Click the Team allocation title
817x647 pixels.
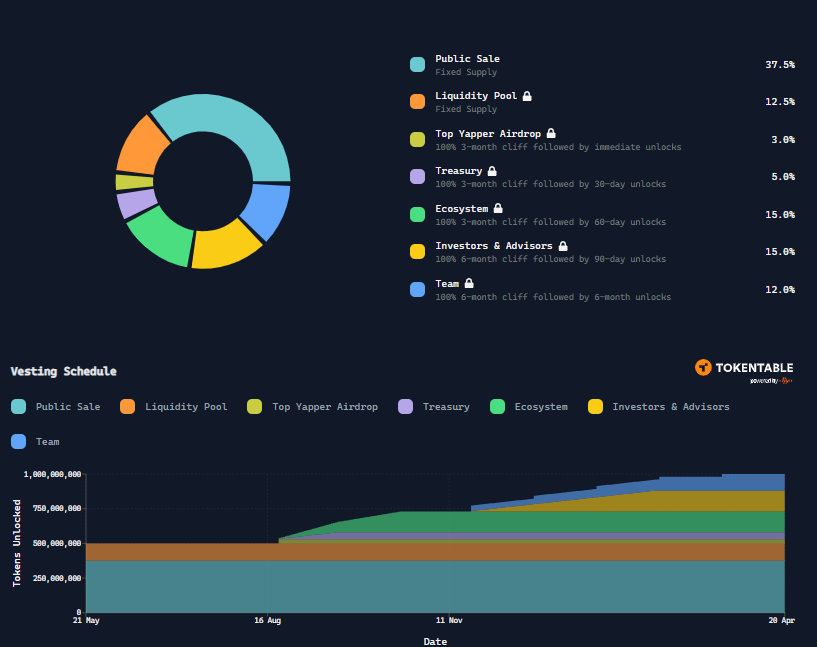447,284
